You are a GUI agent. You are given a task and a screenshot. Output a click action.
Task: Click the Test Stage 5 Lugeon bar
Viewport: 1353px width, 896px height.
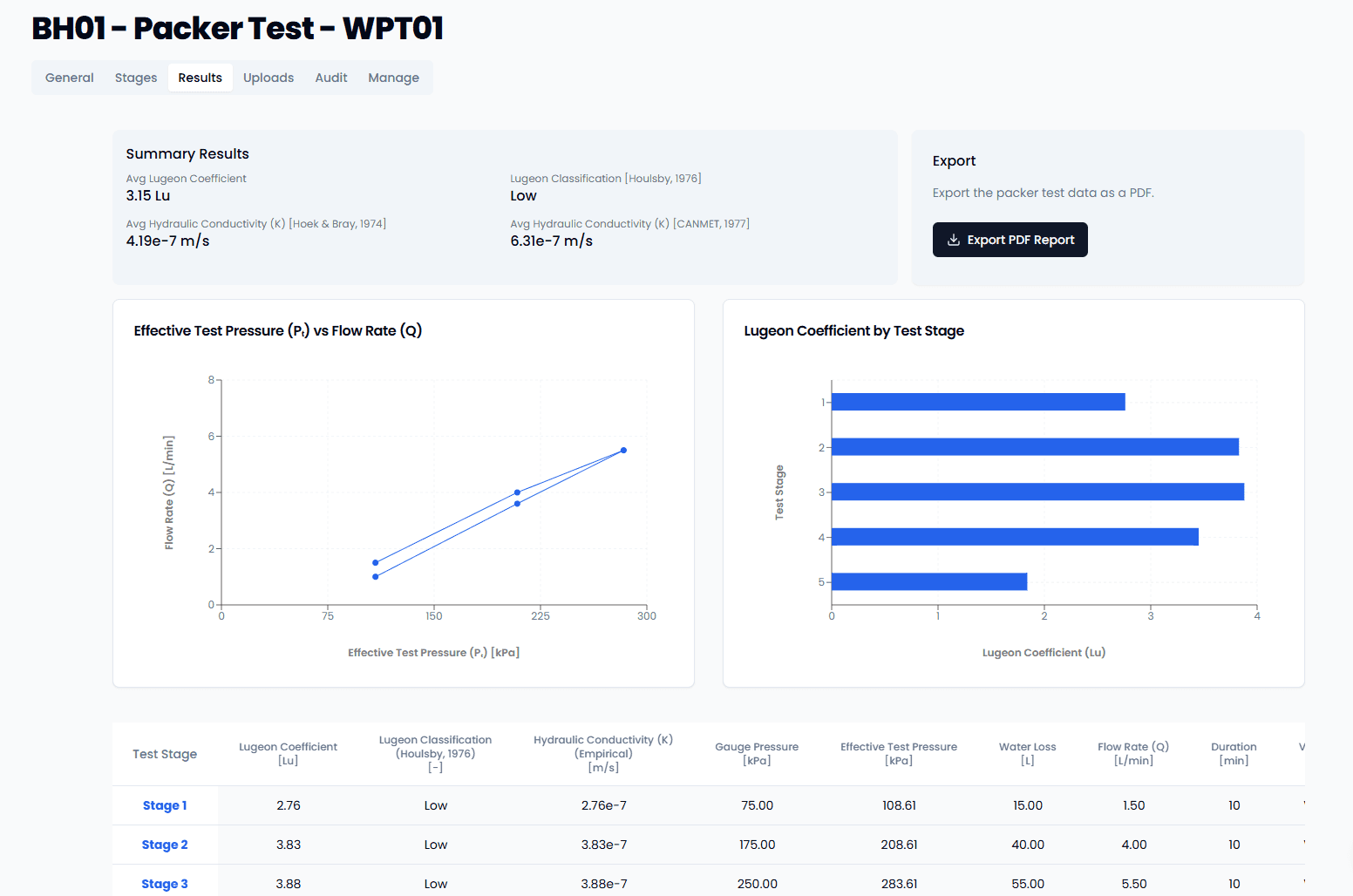tap(929, 581)
